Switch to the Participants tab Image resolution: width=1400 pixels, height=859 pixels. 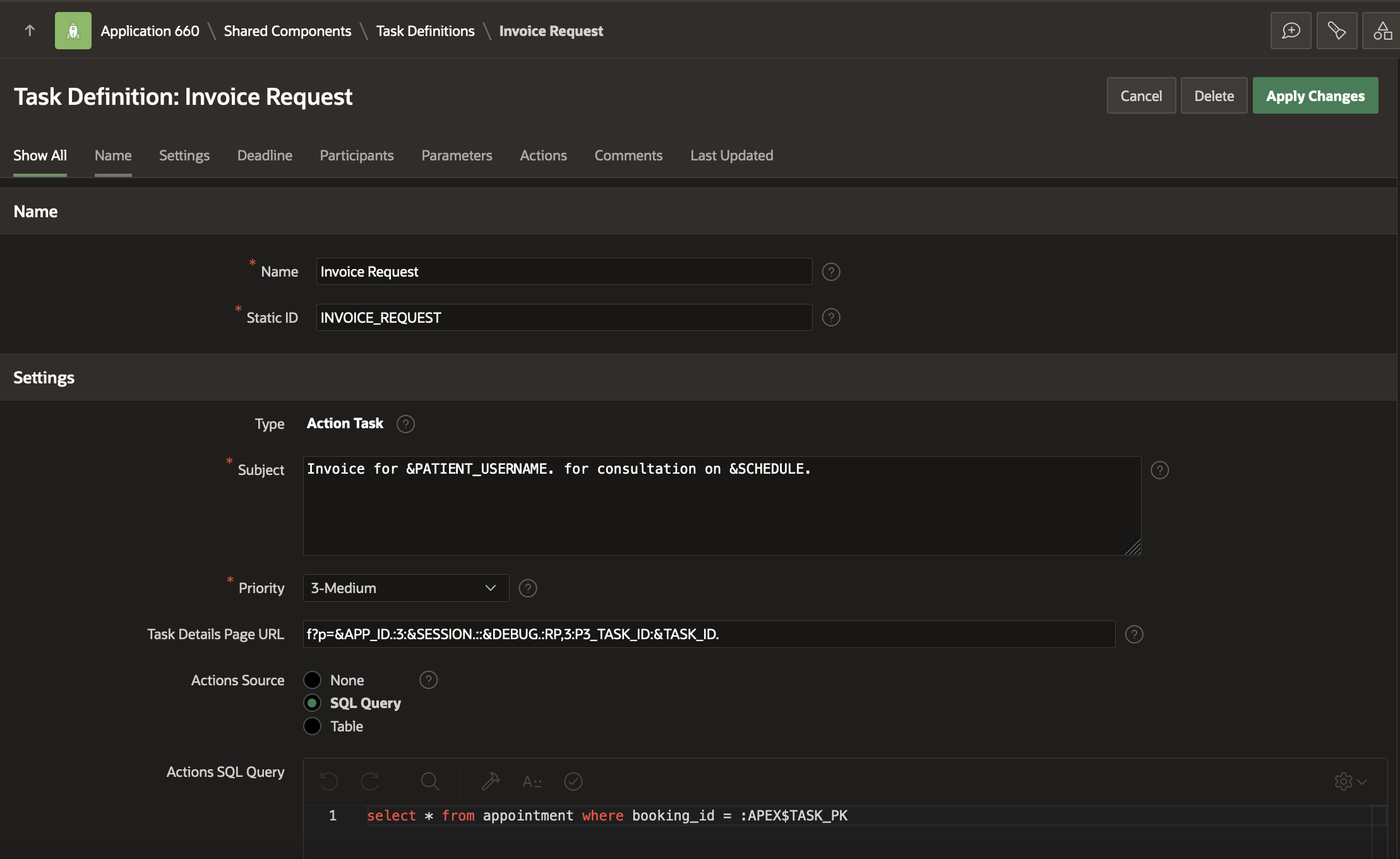click(356, 155)
